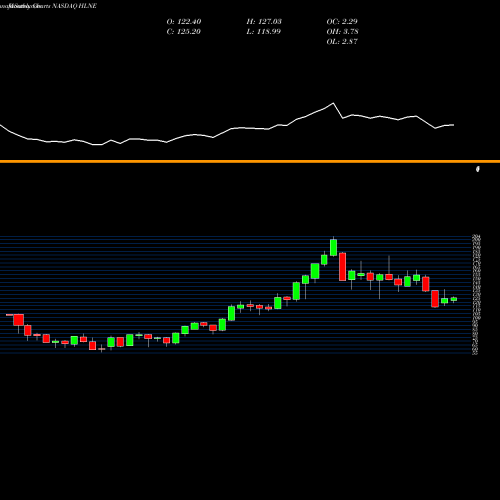Select the close value C: 125.20

184,32
